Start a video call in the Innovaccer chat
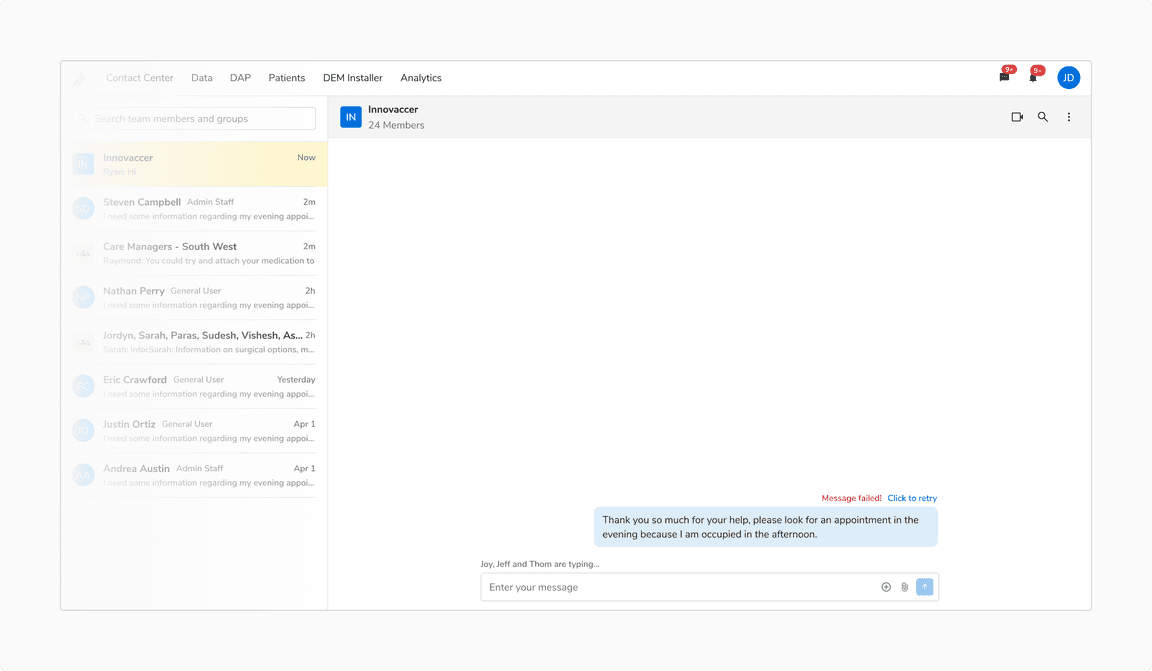Screen dimensions: 1152x671 (x=1017, y=117)
